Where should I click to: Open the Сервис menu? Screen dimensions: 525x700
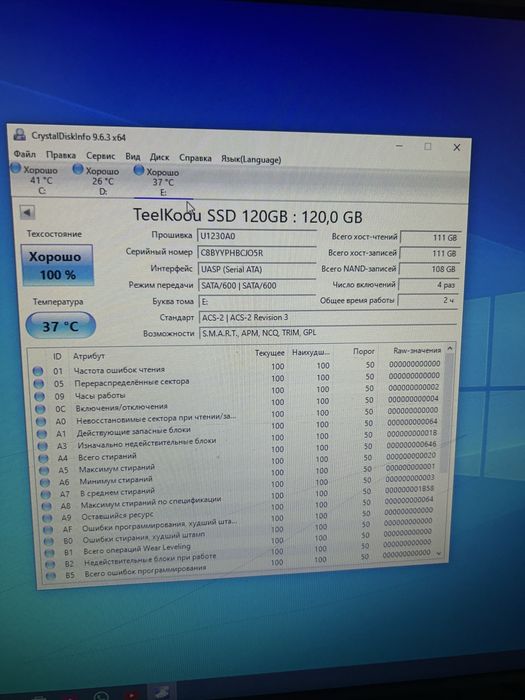pos(100,156)
